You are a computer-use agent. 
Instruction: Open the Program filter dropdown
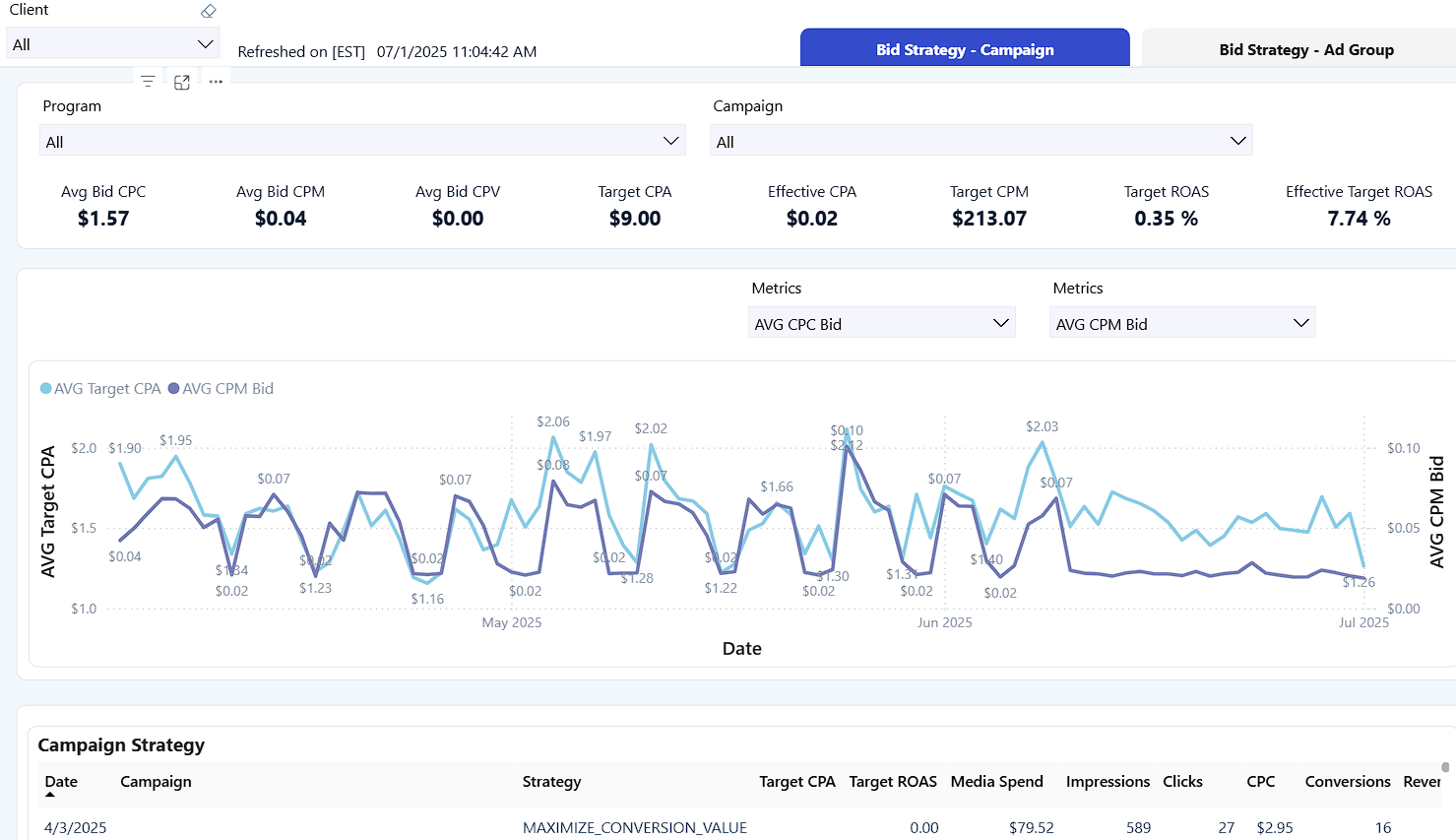pos(670,141)
